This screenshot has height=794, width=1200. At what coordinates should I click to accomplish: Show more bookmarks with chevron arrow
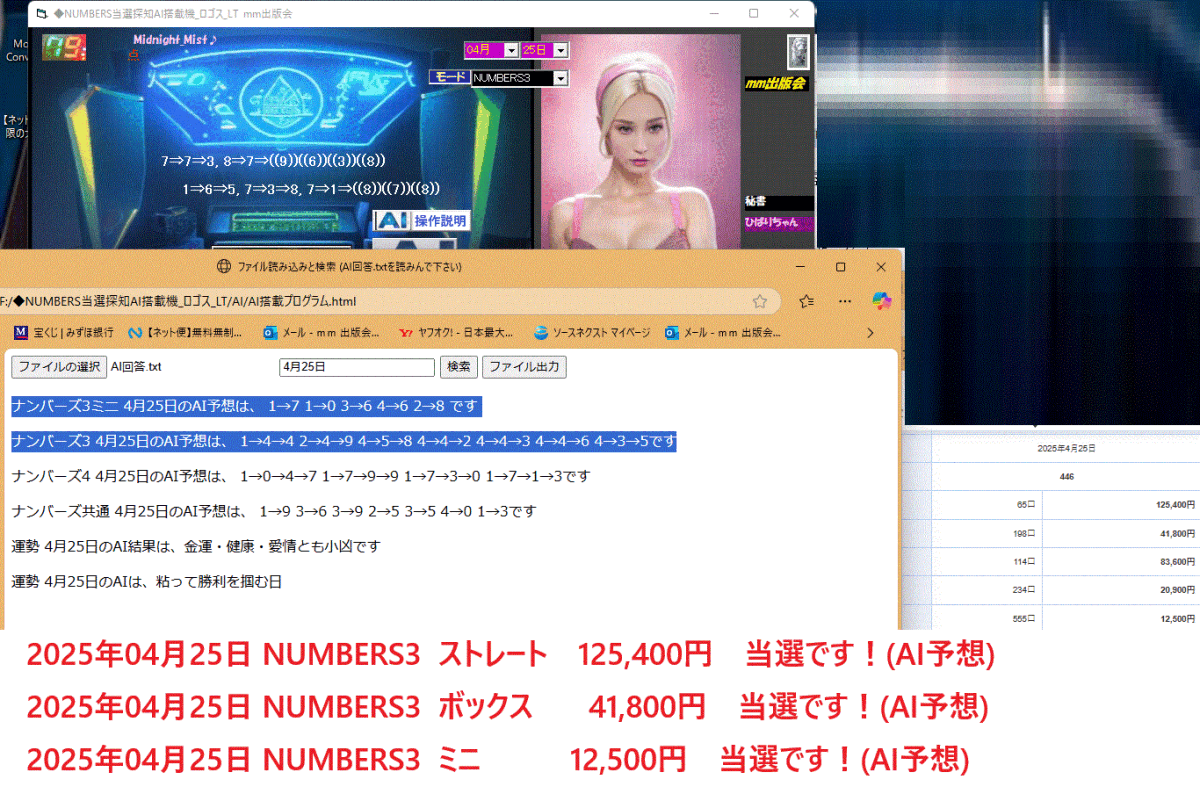(x=870, y=332)
